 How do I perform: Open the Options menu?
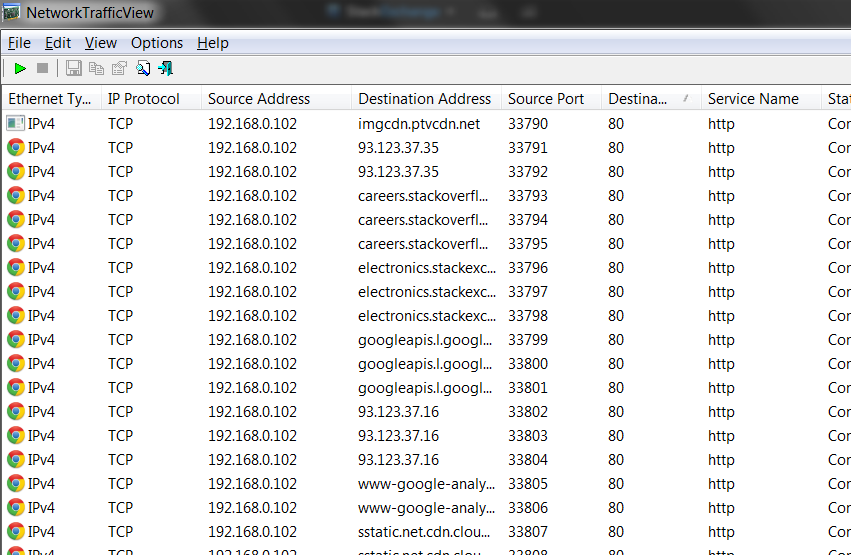(157, 43)
